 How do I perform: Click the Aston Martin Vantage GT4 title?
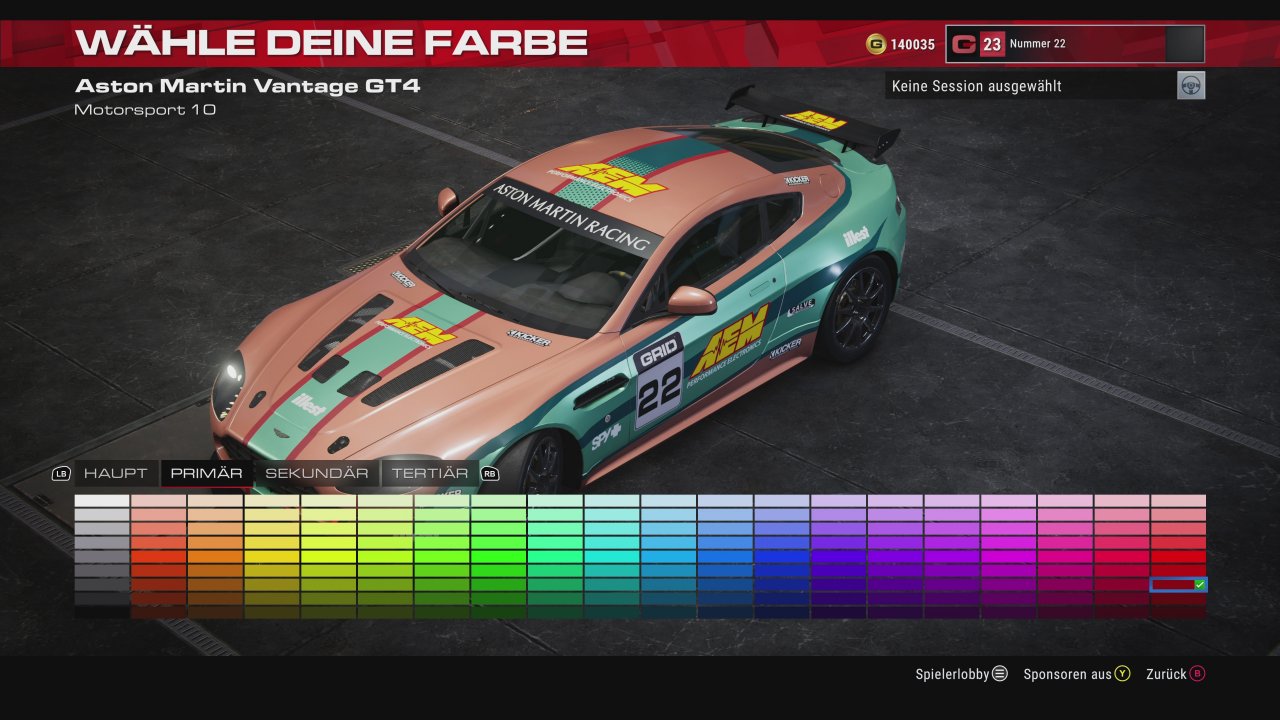[248, 86]
